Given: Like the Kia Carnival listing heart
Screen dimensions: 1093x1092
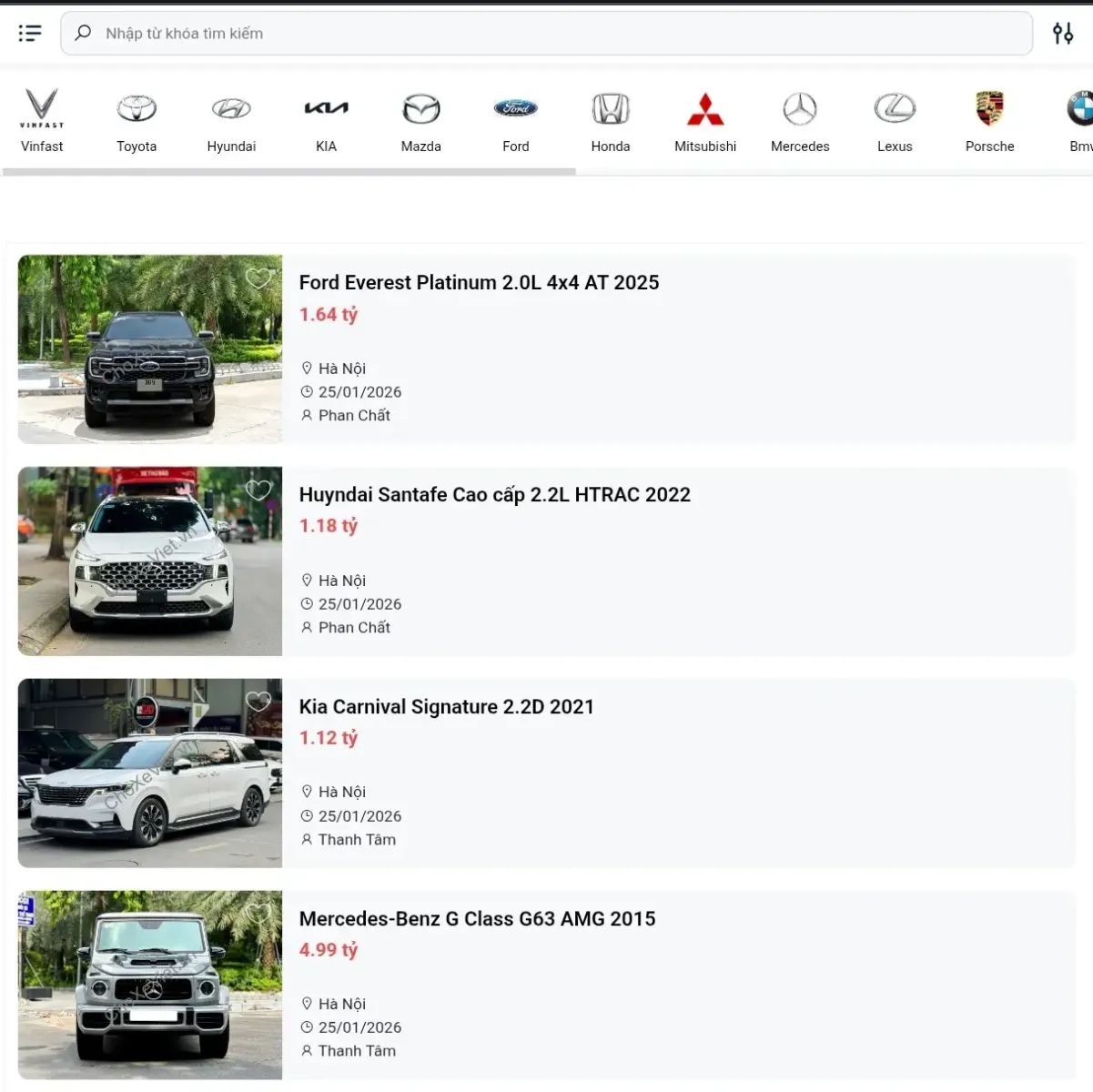Looking at the screenshot, I should point(258,702).
